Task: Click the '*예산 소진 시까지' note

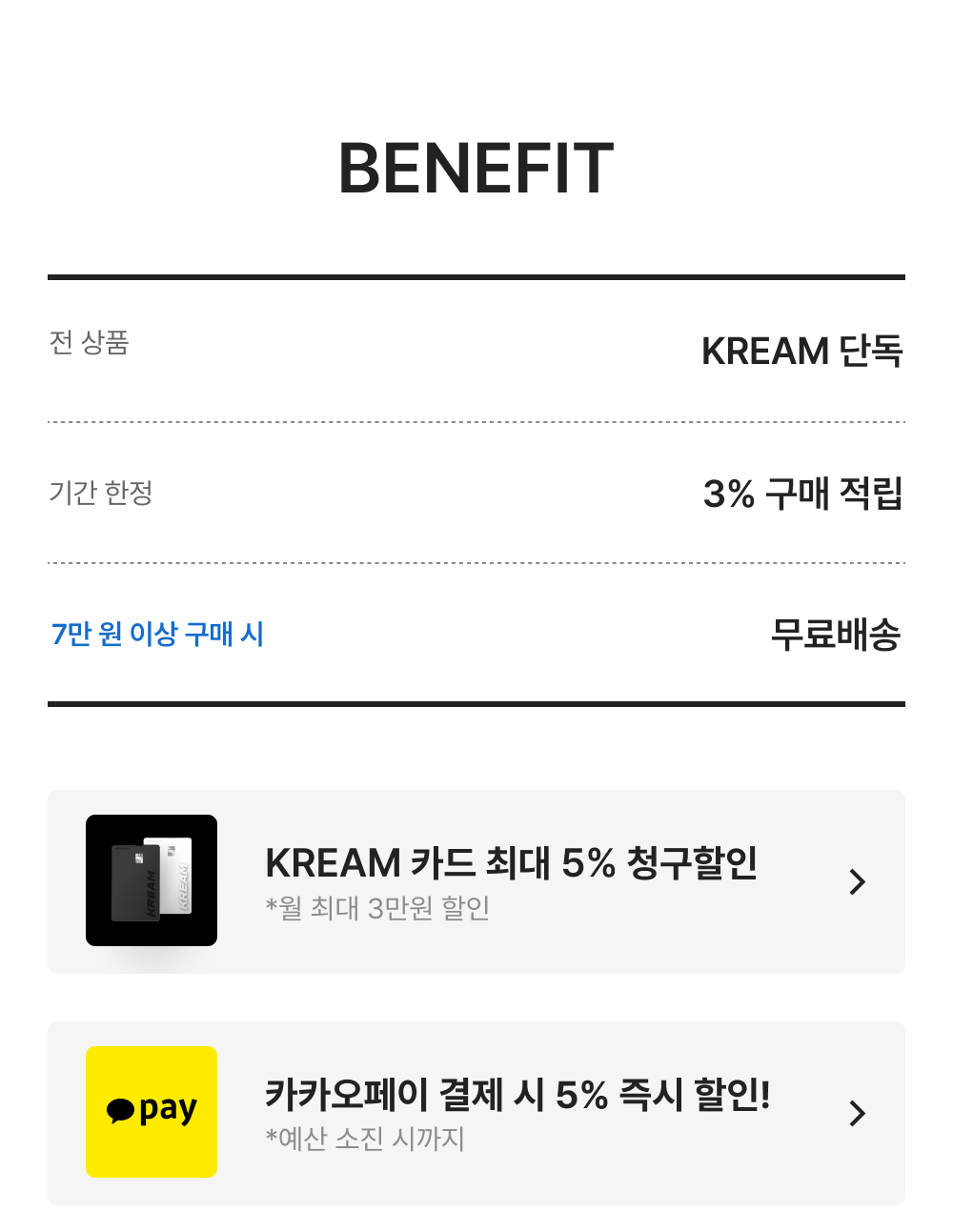Action: click(365, 1139)
